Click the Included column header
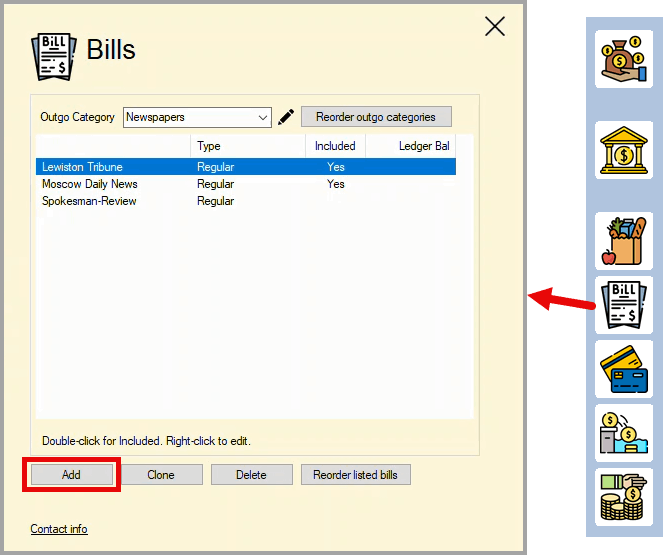Screen dimensions: 665x555 (x=335, y=146)
